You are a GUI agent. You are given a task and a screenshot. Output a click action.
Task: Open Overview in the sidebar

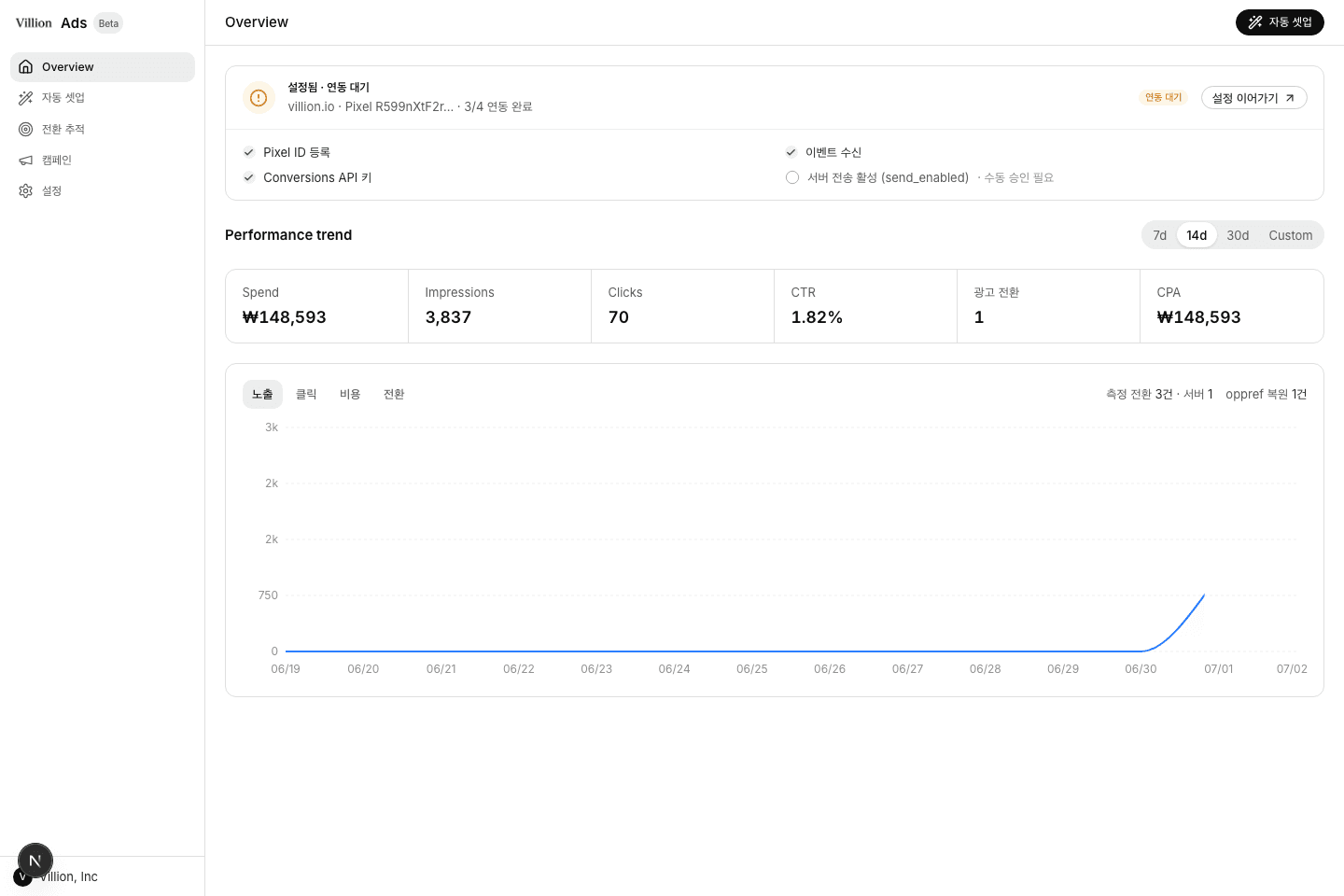tap(103, 67)
